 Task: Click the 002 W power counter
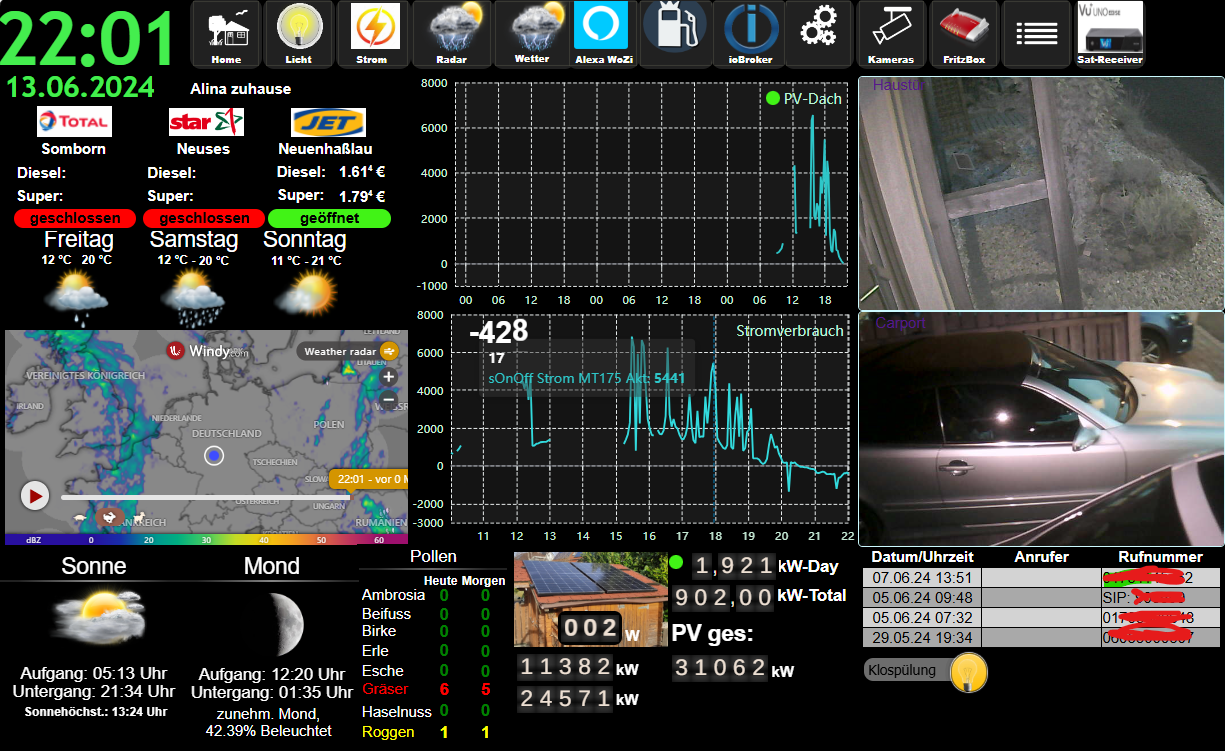(589, 629)
